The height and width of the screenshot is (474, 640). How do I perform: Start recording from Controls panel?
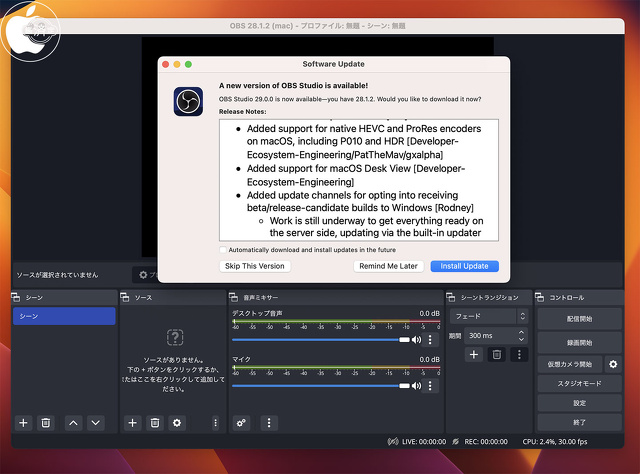pos(580,343)
